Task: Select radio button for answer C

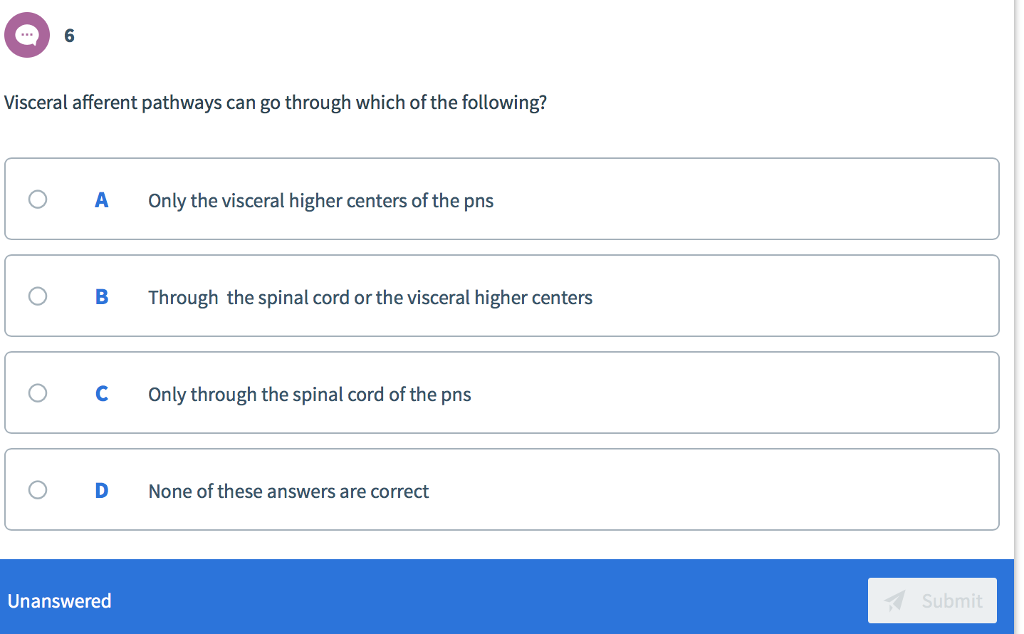Action: click(x=37, y=393)
